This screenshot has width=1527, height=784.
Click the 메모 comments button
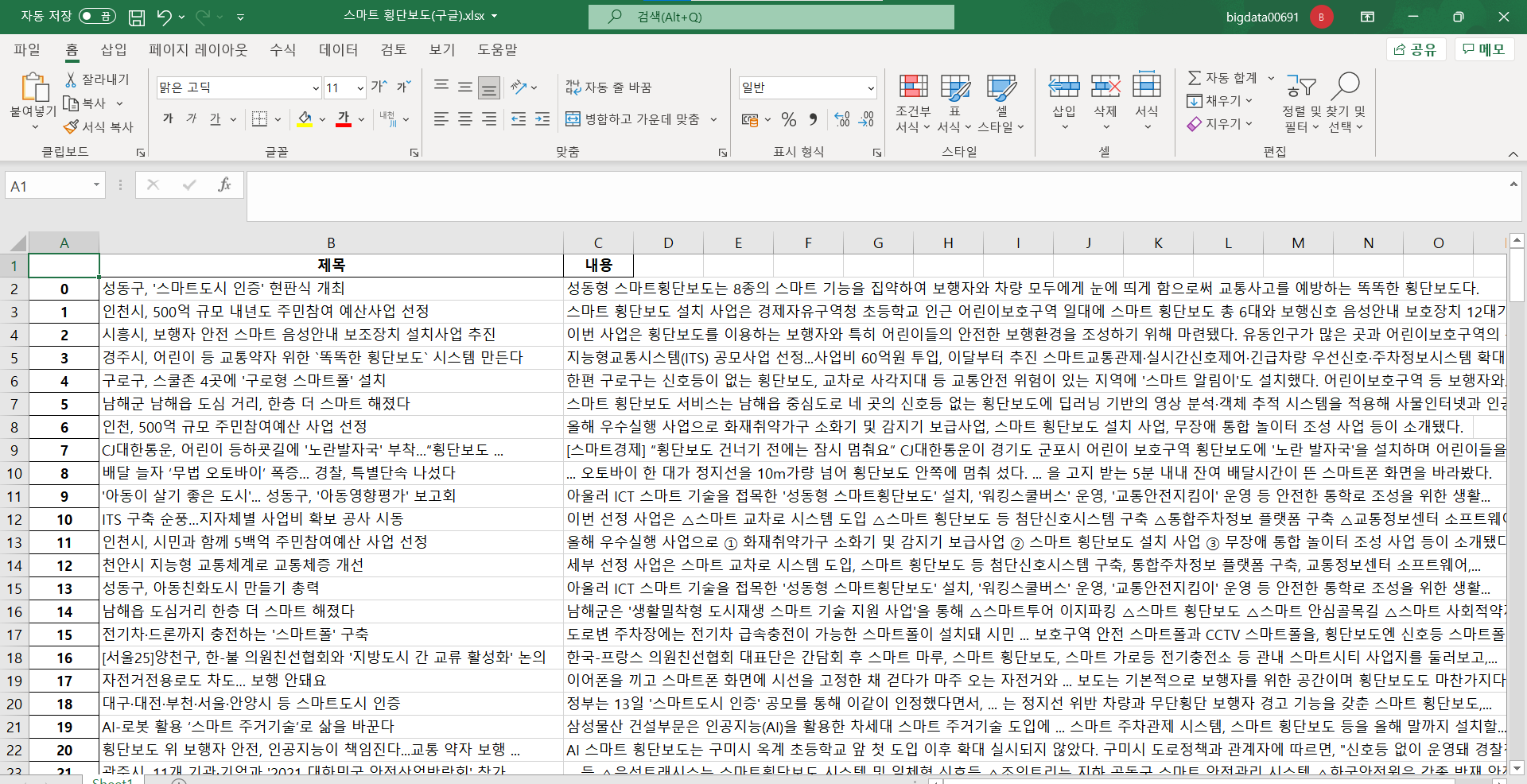pos(1484,49)
